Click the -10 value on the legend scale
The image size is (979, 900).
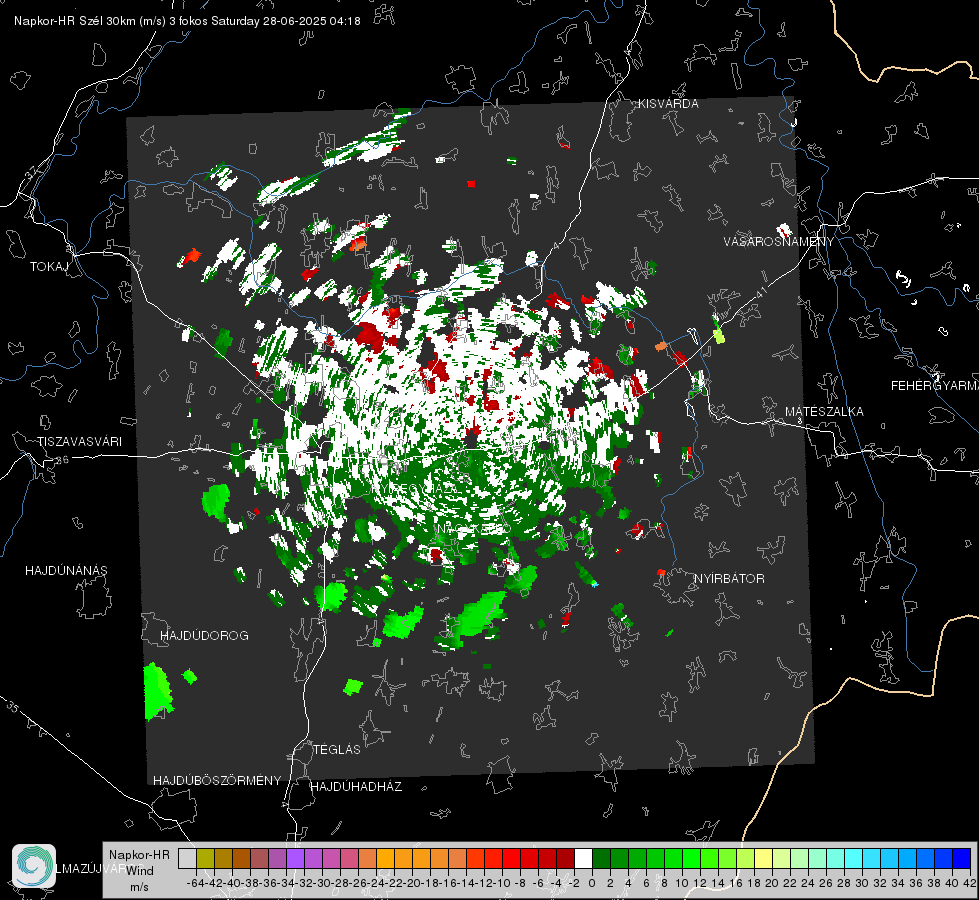tap(502, 883)
